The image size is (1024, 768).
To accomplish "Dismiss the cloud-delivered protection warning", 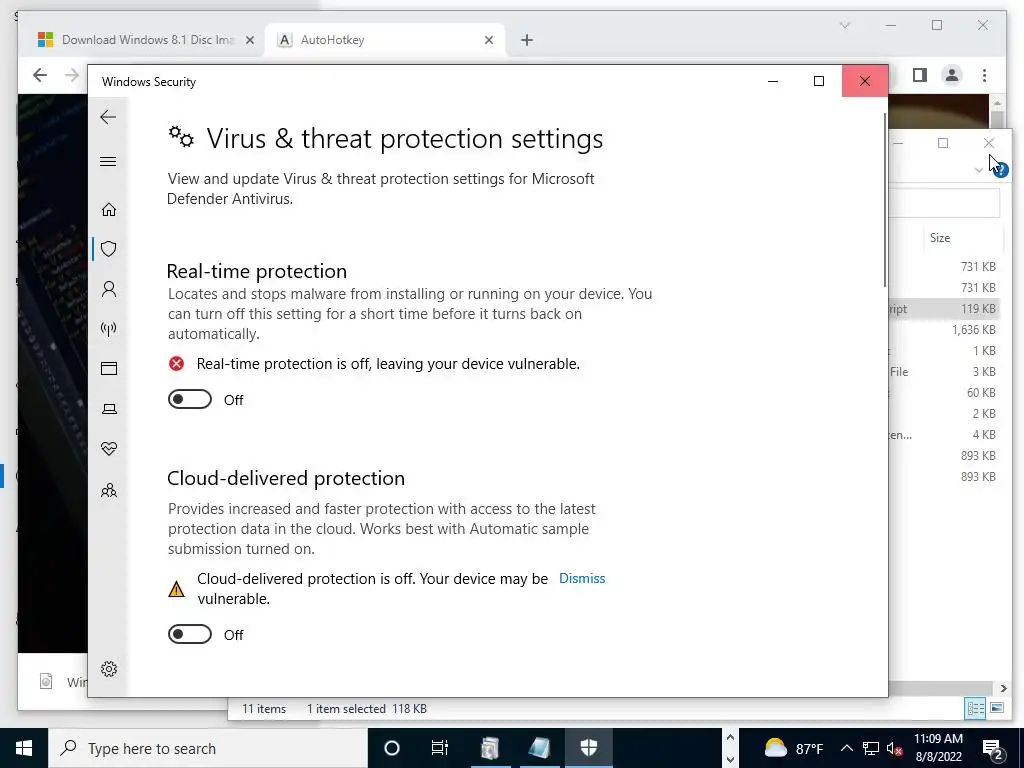I will click(x=582, y=579).
